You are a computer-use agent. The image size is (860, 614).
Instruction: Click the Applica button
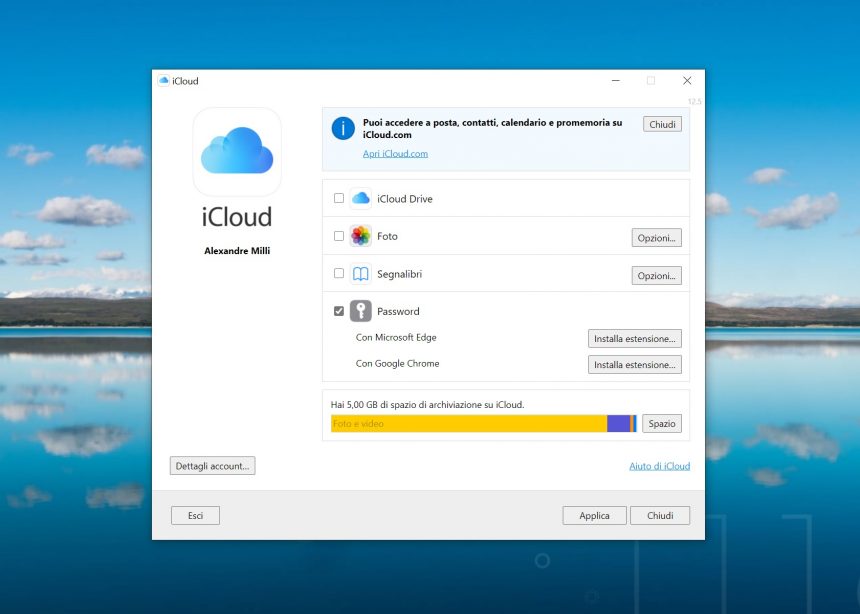tap(595, 515)
